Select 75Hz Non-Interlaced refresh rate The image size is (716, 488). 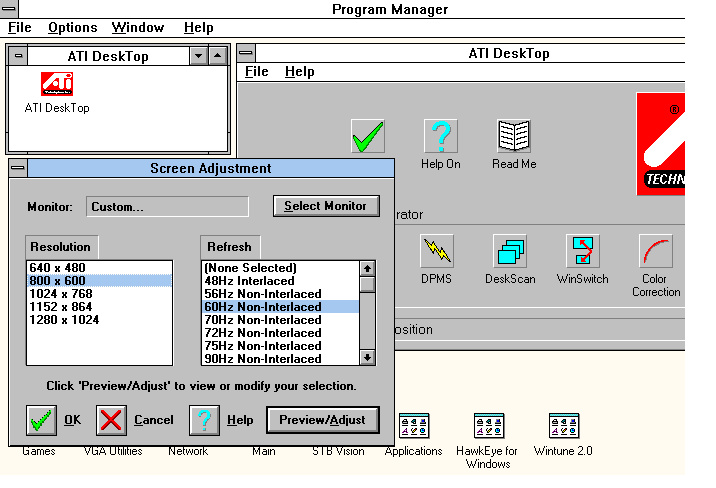280,346
